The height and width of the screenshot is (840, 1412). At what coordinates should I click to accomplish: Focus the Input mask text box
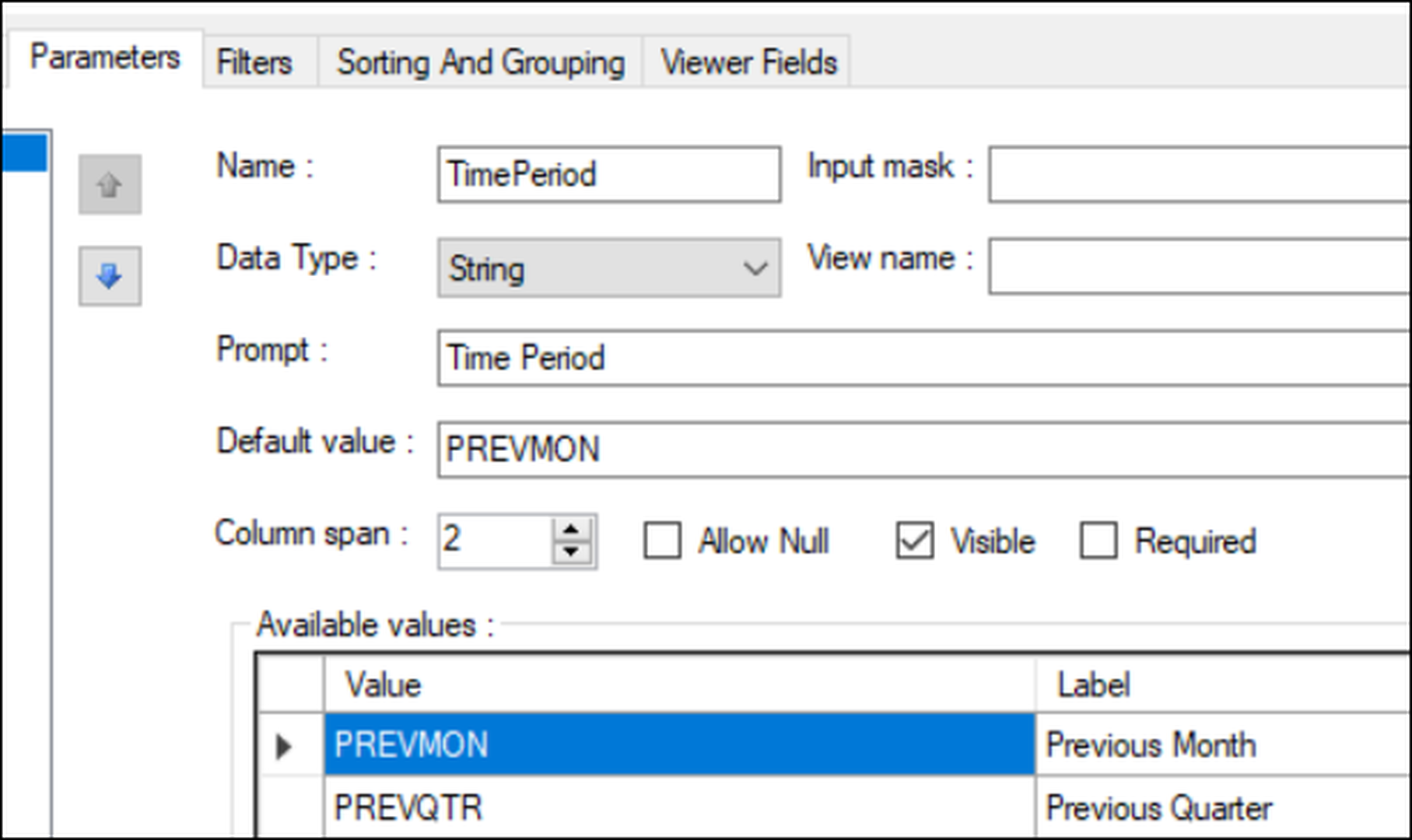click(1200, 174)
